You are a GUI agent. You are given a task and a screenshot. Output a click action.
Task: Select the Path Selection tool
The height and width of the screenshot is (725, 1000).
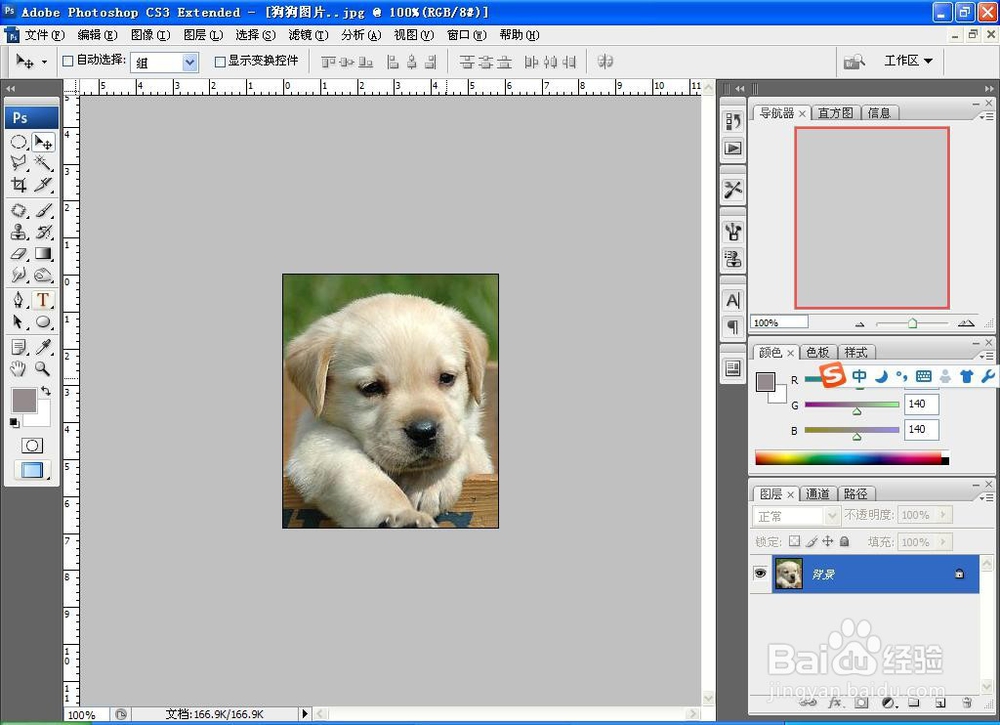coord(18,321)
